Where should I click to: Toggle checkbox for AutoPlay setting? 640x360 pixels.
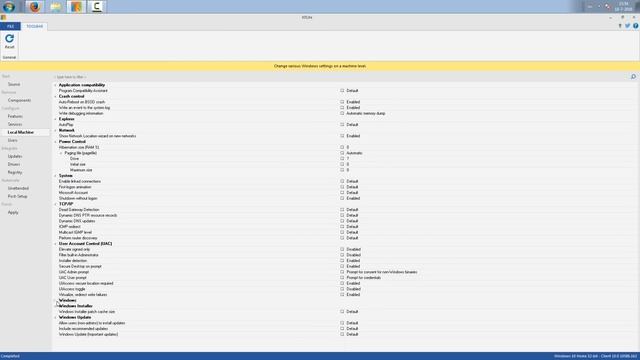tap(342, 124)
